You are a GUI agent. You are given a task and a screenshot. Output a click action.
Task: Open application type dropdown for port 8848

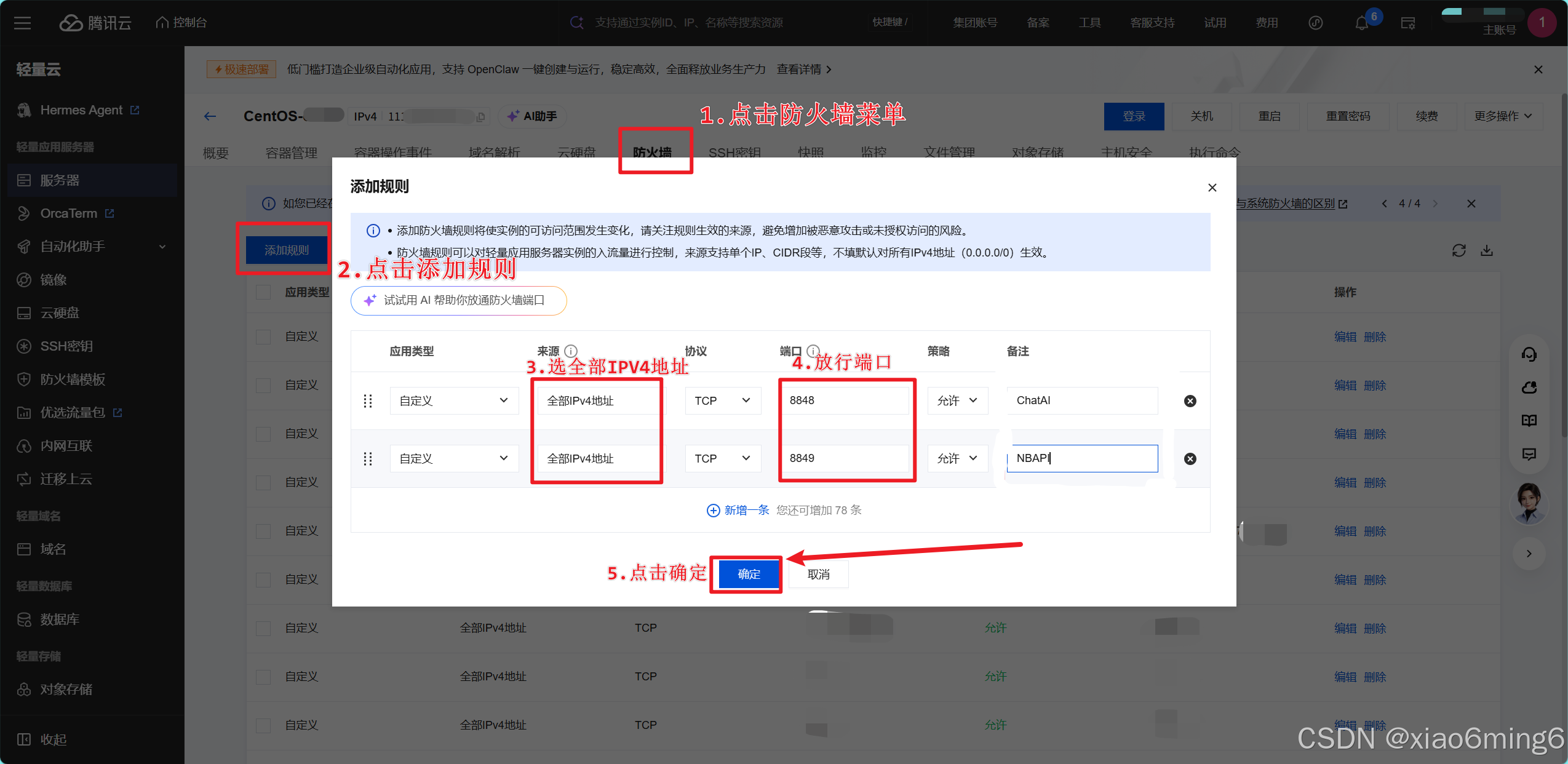tap(454, 401)
